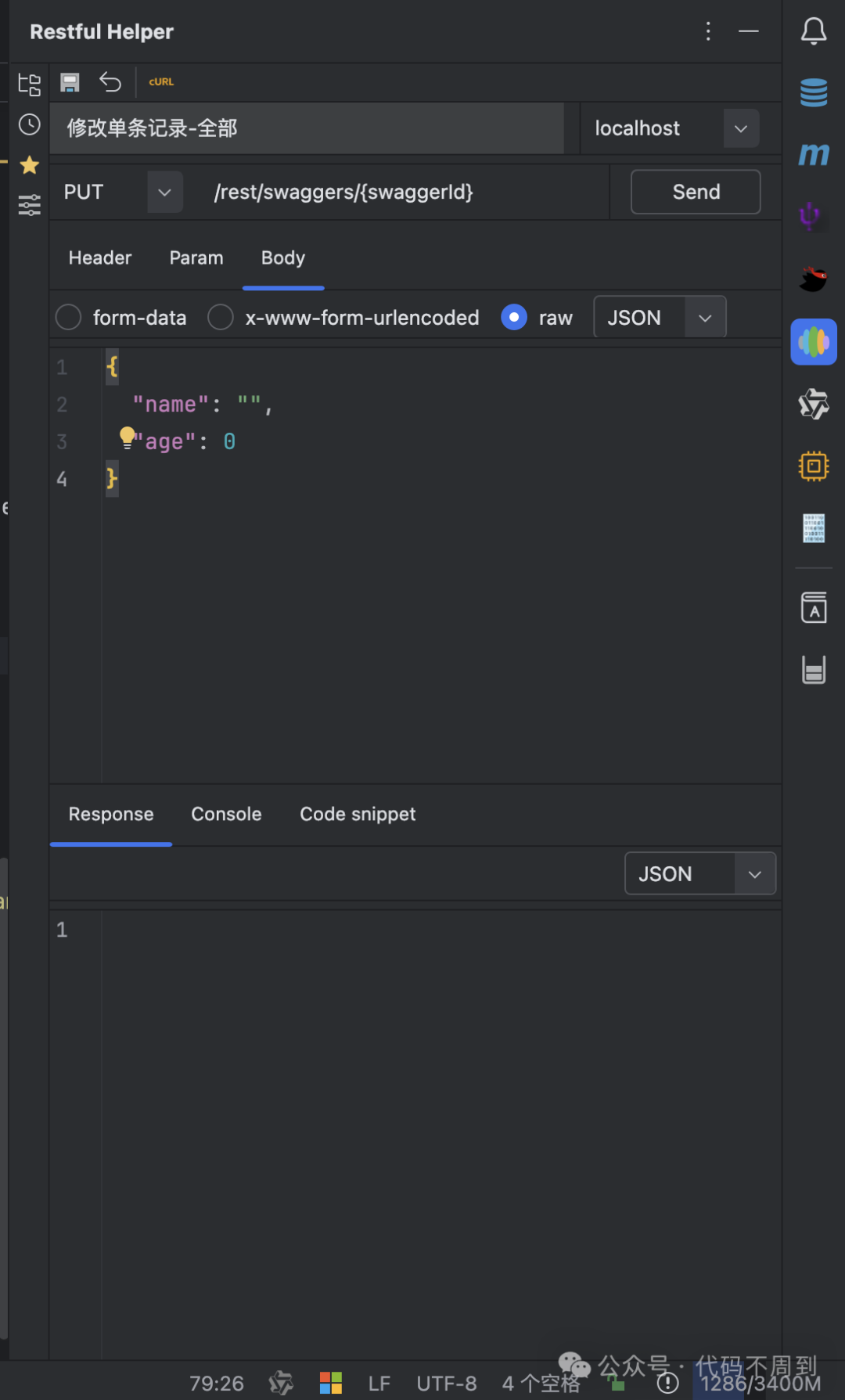Click the age value 0 in body

229,441
